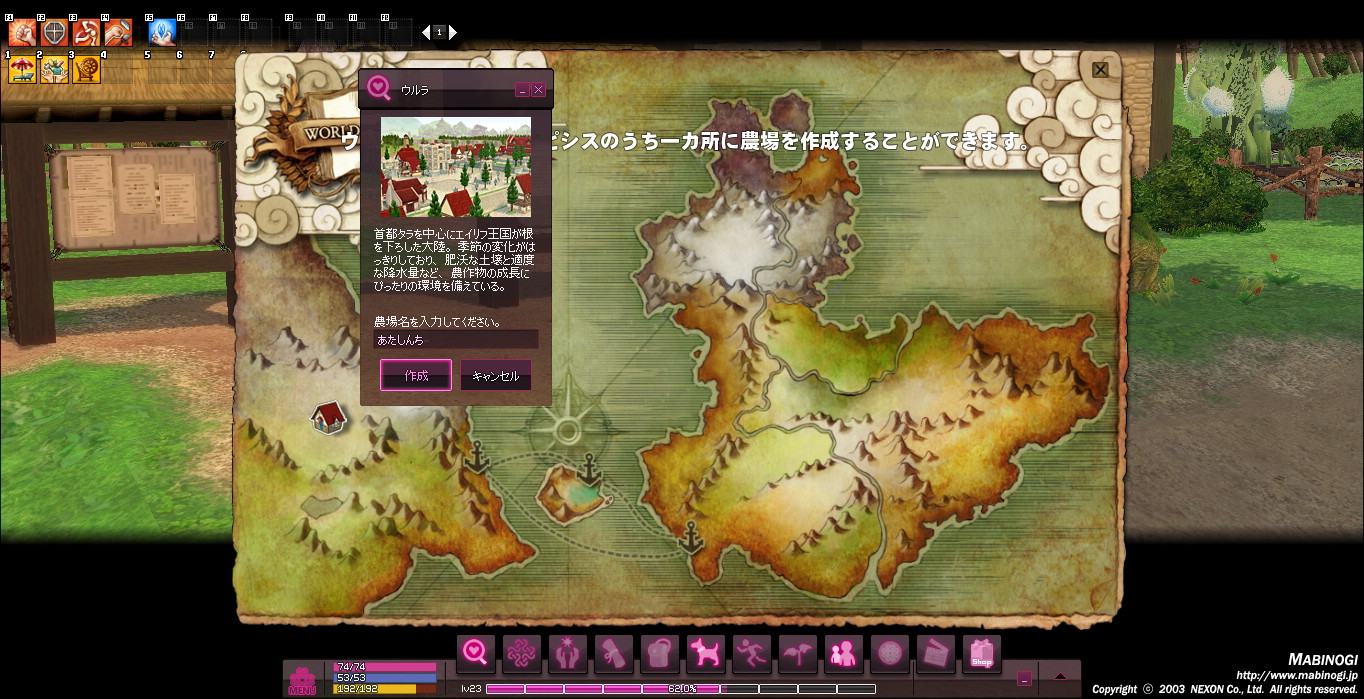Focus the farm name input field

tap(456, 340)
